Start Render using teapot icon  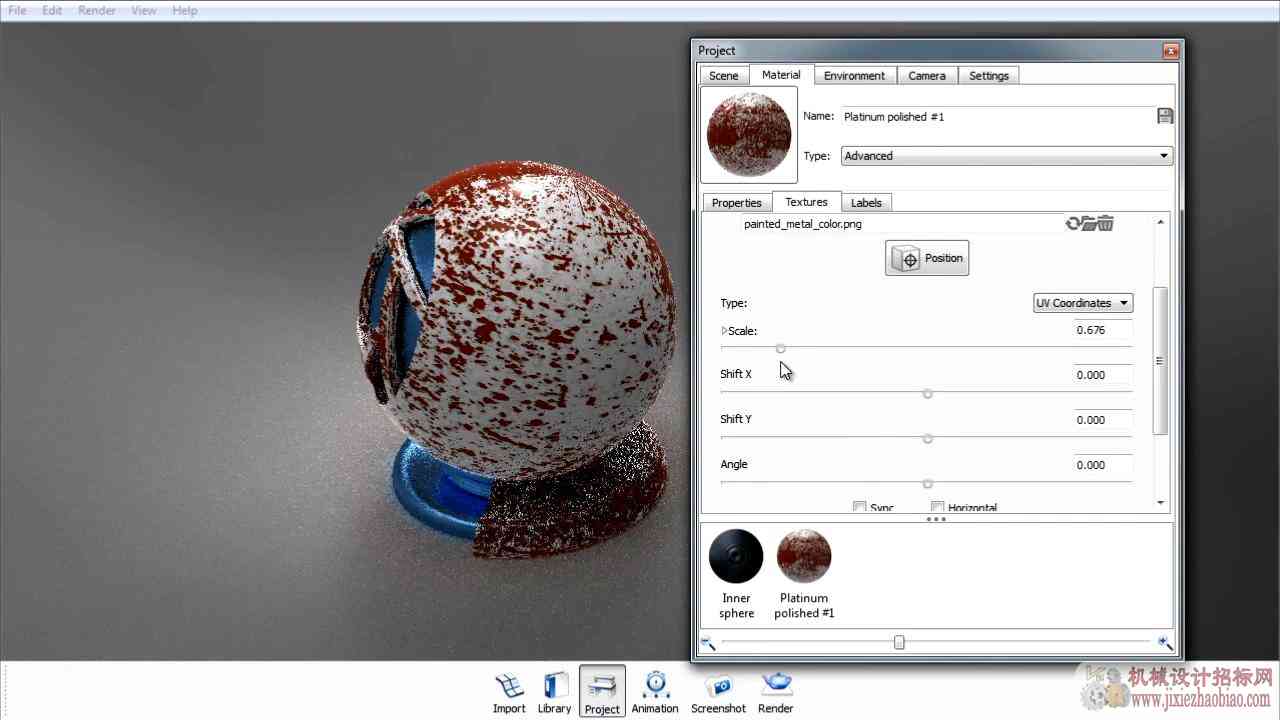775,692
